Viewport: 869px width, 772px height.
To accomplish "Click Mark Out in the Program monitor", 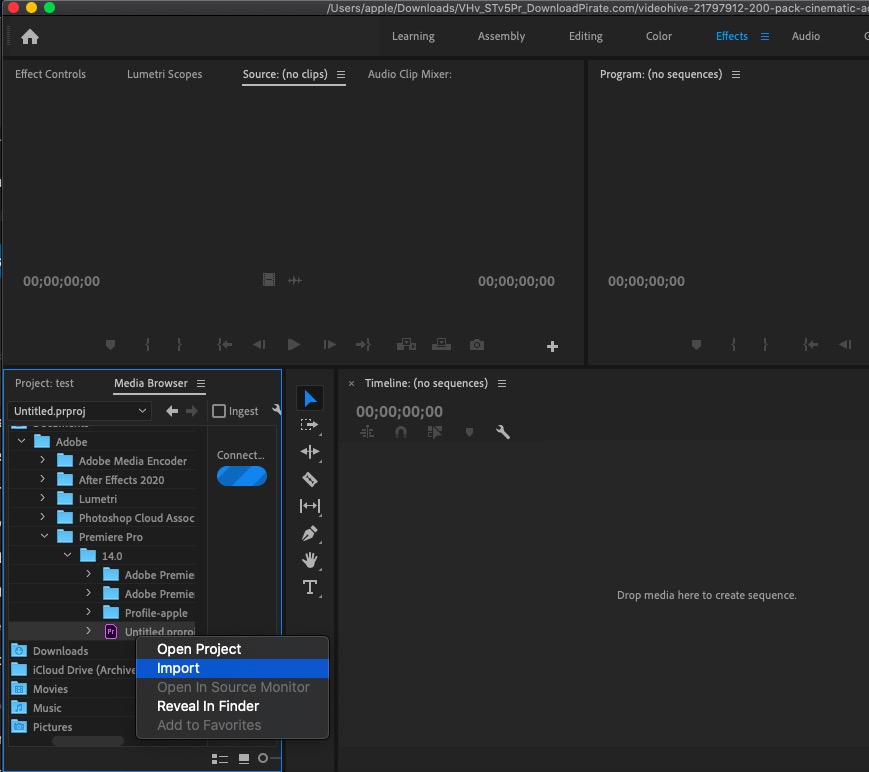I will pyautogui.click(x=765, y=345).
